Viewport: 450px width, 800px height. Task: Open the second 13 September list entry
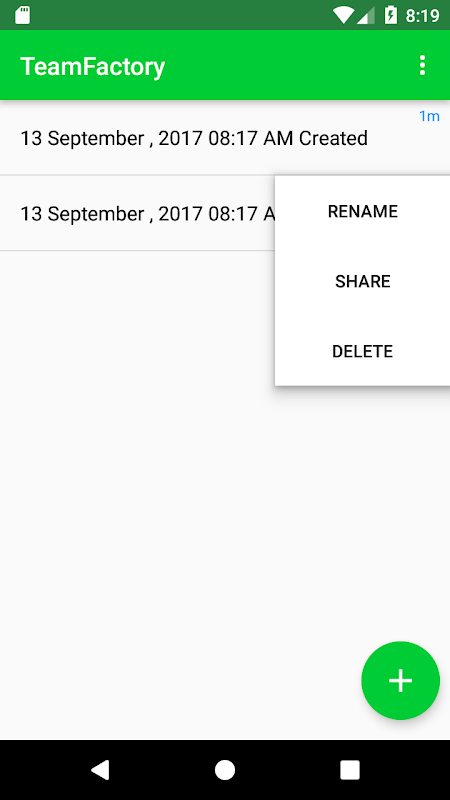[138, 213]
